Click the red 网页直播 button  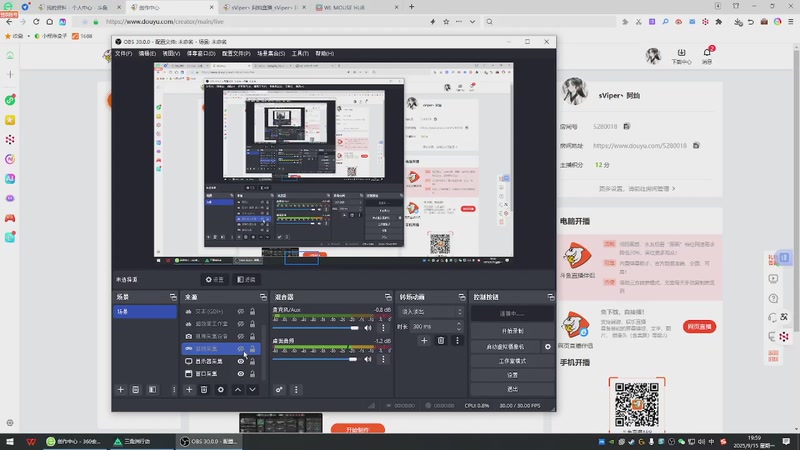[x=699, y=327]
